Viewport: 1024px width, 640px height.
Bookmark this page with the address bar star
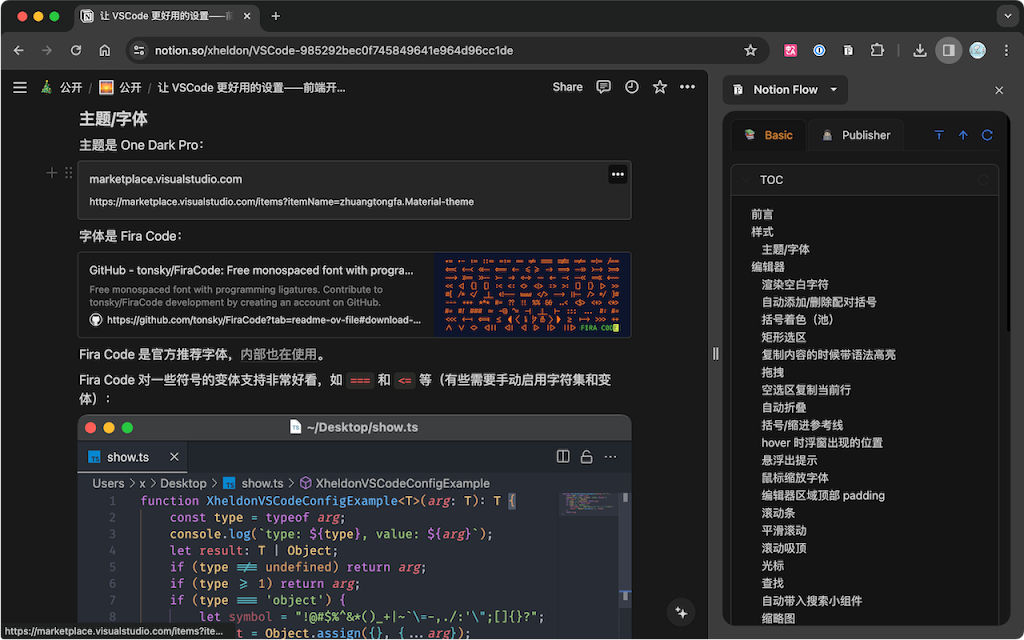pyautogui.click(x=750, y=50)
